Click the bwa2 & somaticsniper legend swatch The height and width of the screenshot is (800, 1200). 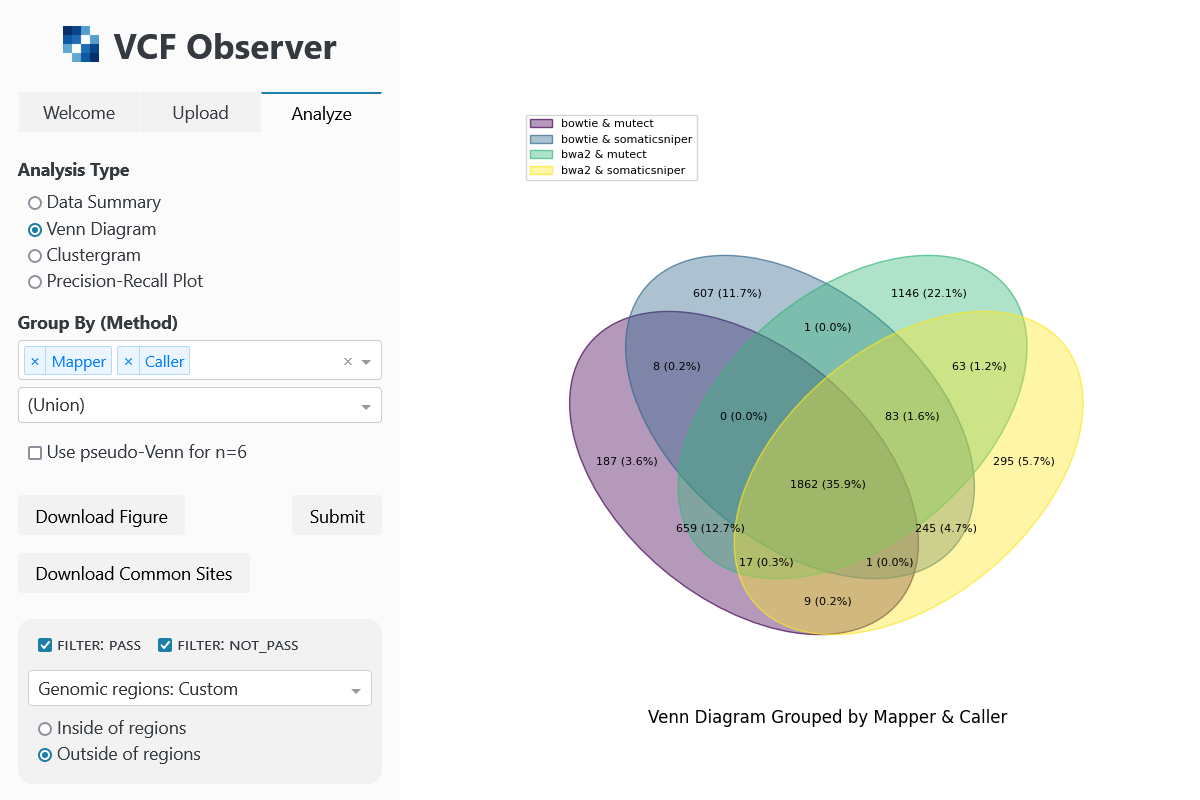[x=541, y=170]
